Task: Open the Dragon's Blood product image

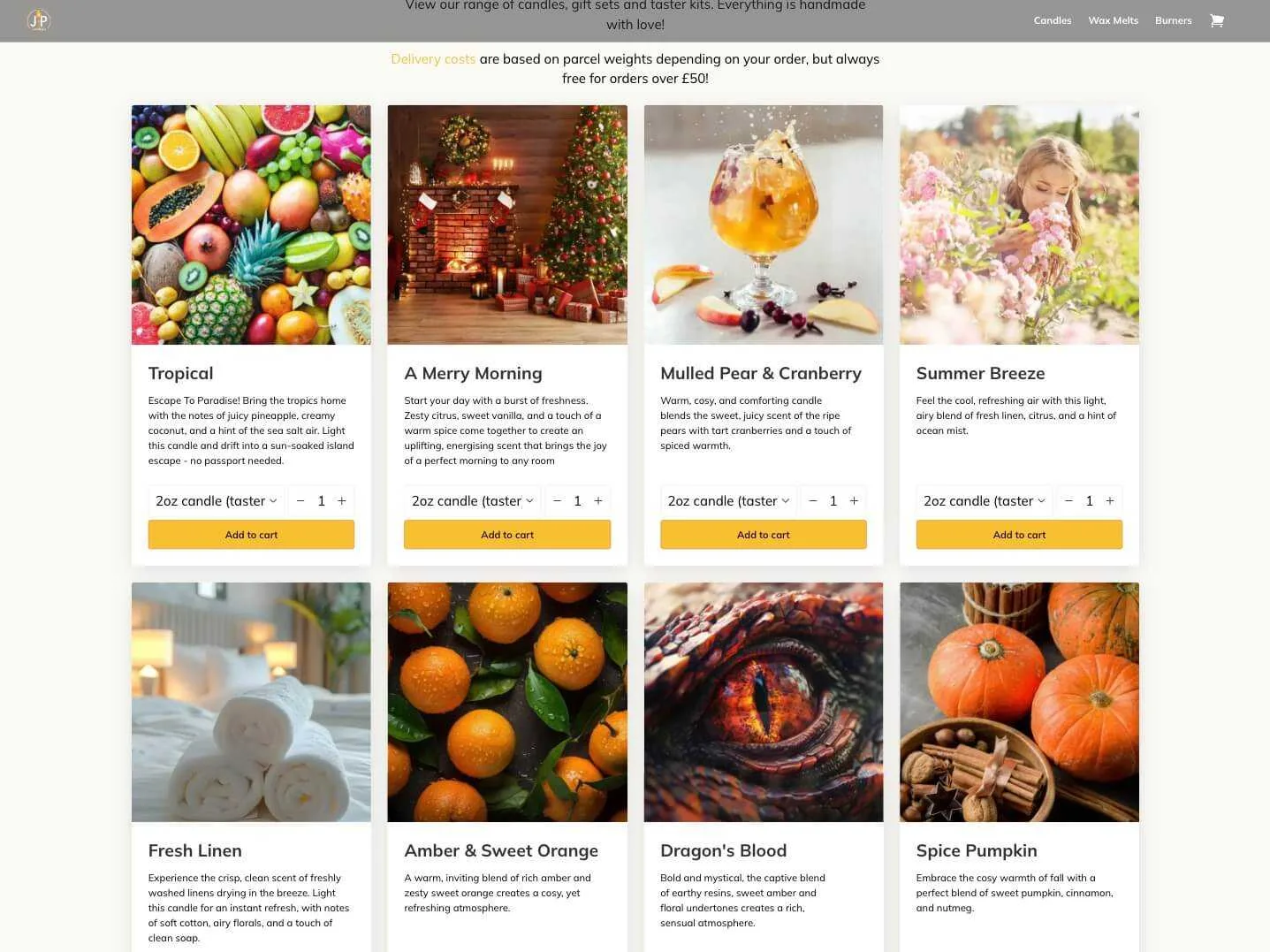Action: point(764,702)
